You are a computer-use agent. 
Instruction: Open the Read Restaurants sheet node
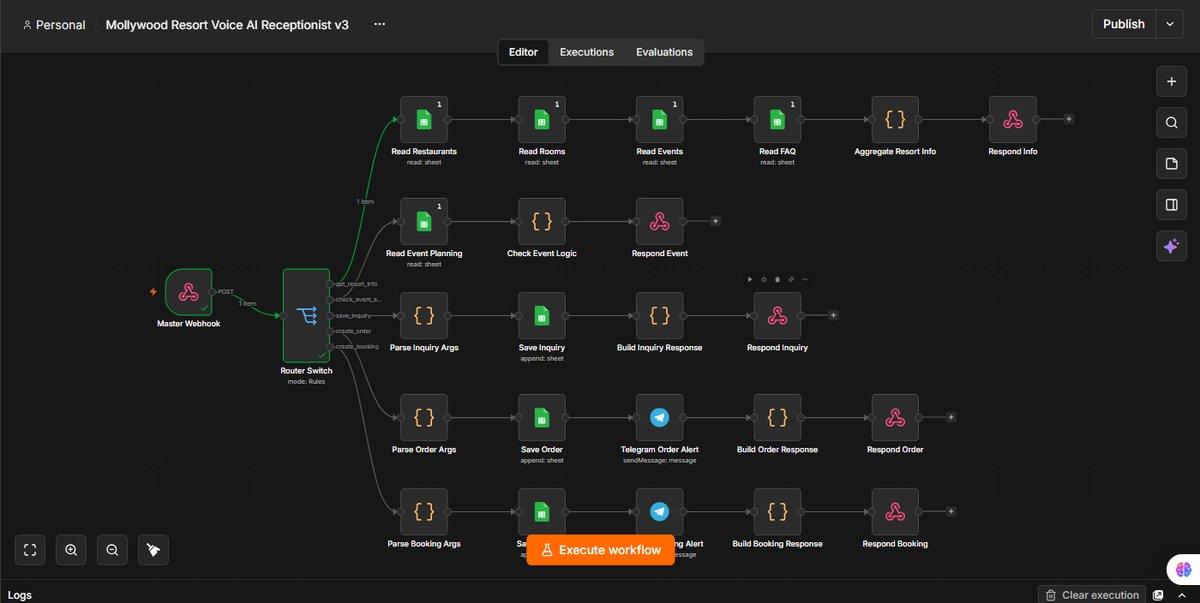click(x=424, y=120)
